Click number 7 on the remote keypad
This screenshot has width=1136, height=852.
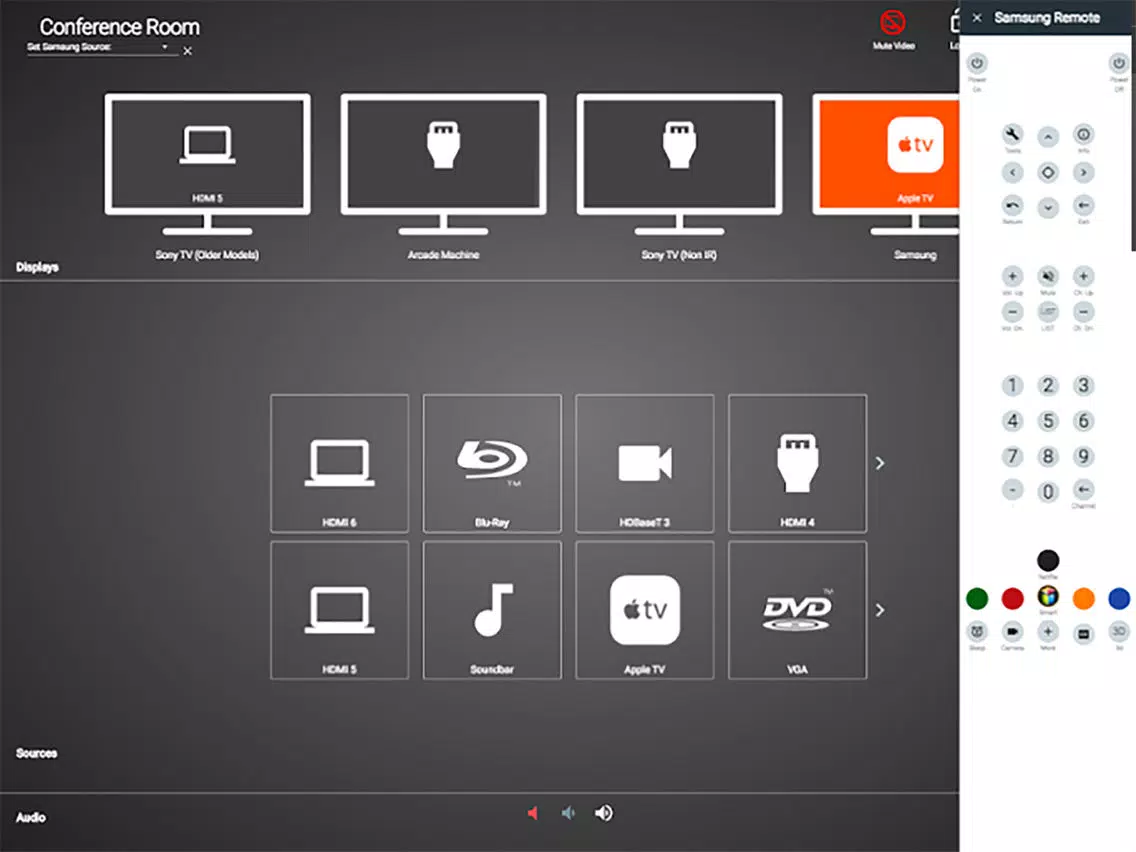coord(1012,456)
